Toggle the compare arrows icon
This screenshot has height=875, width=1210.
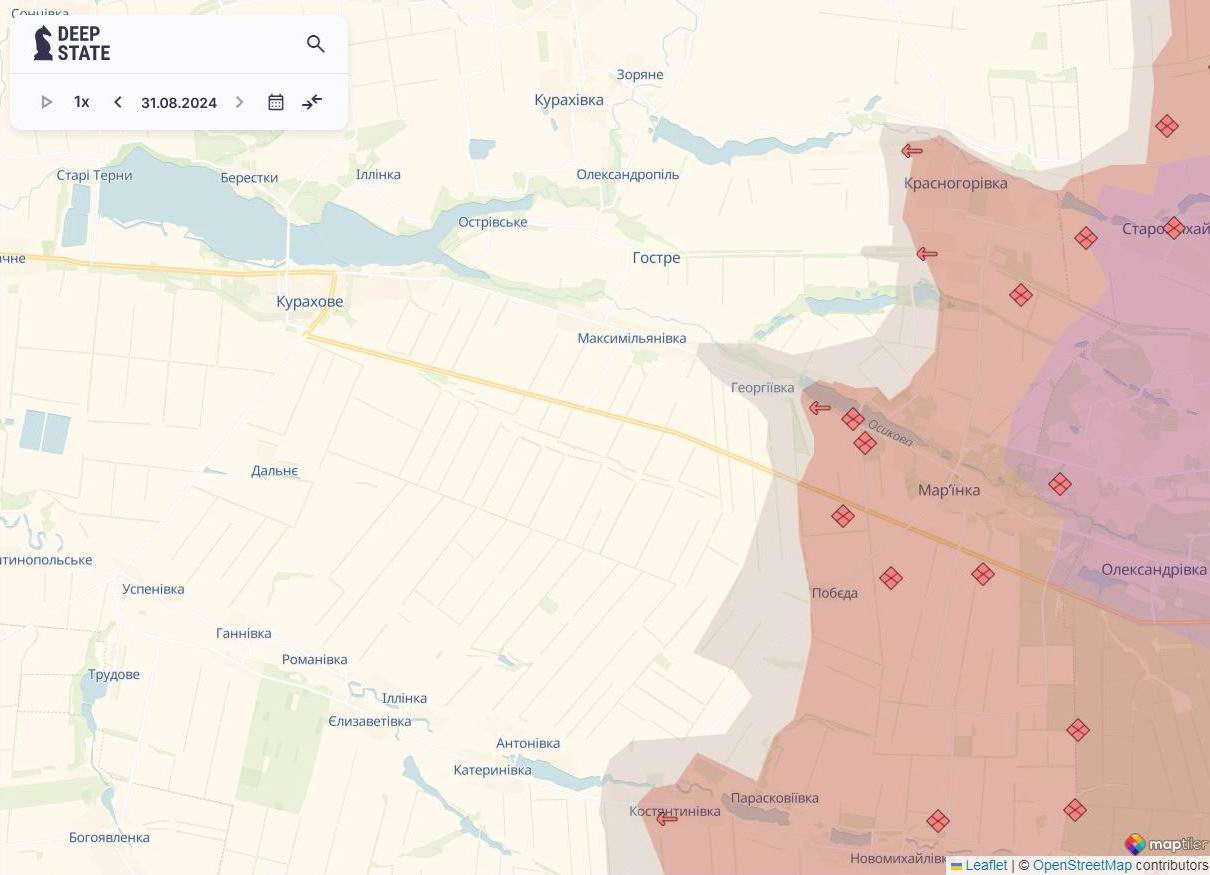tap(312, 102)
